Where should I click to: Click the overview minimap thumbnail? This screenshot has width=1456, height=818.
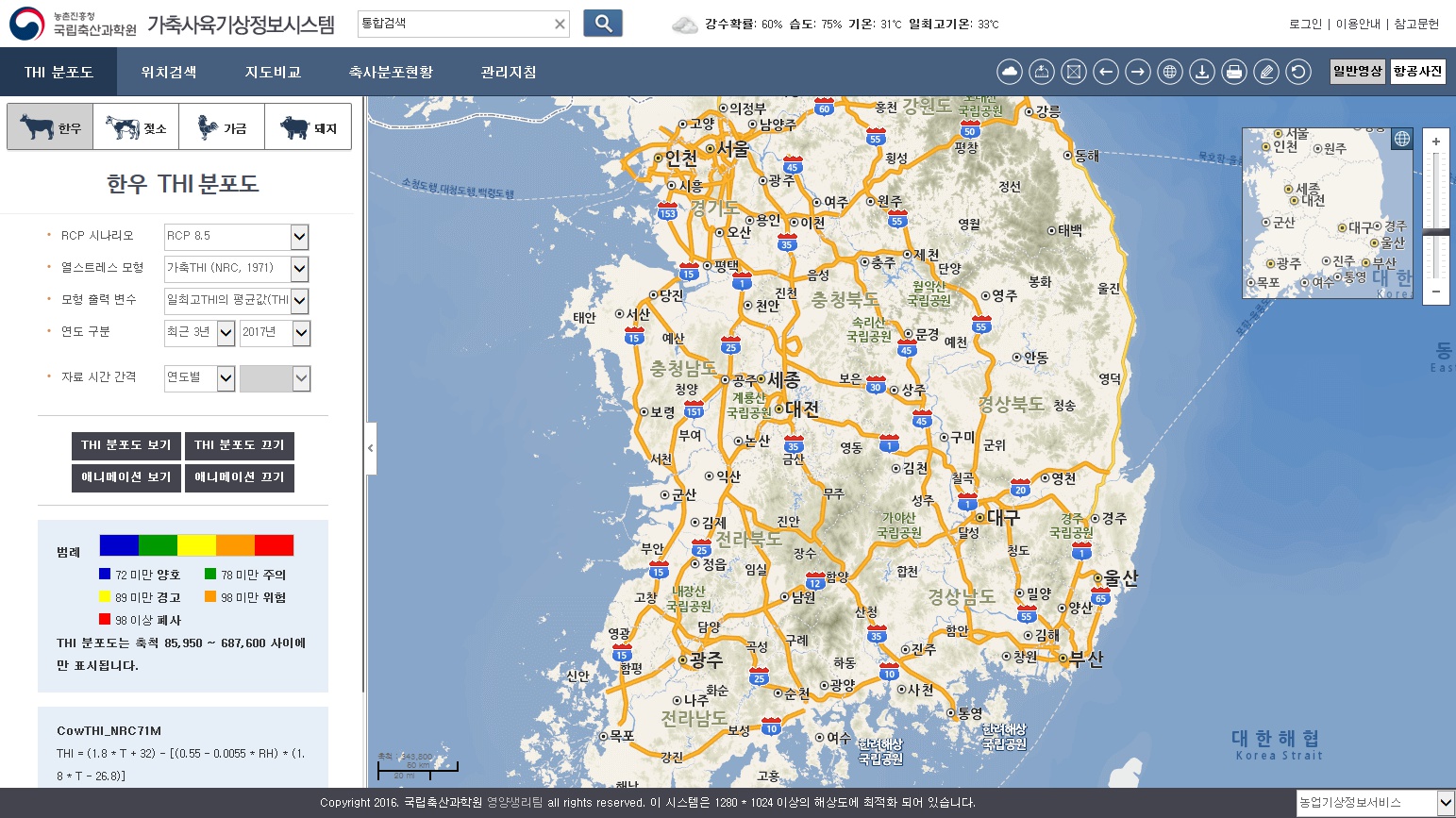[1328, 213]
